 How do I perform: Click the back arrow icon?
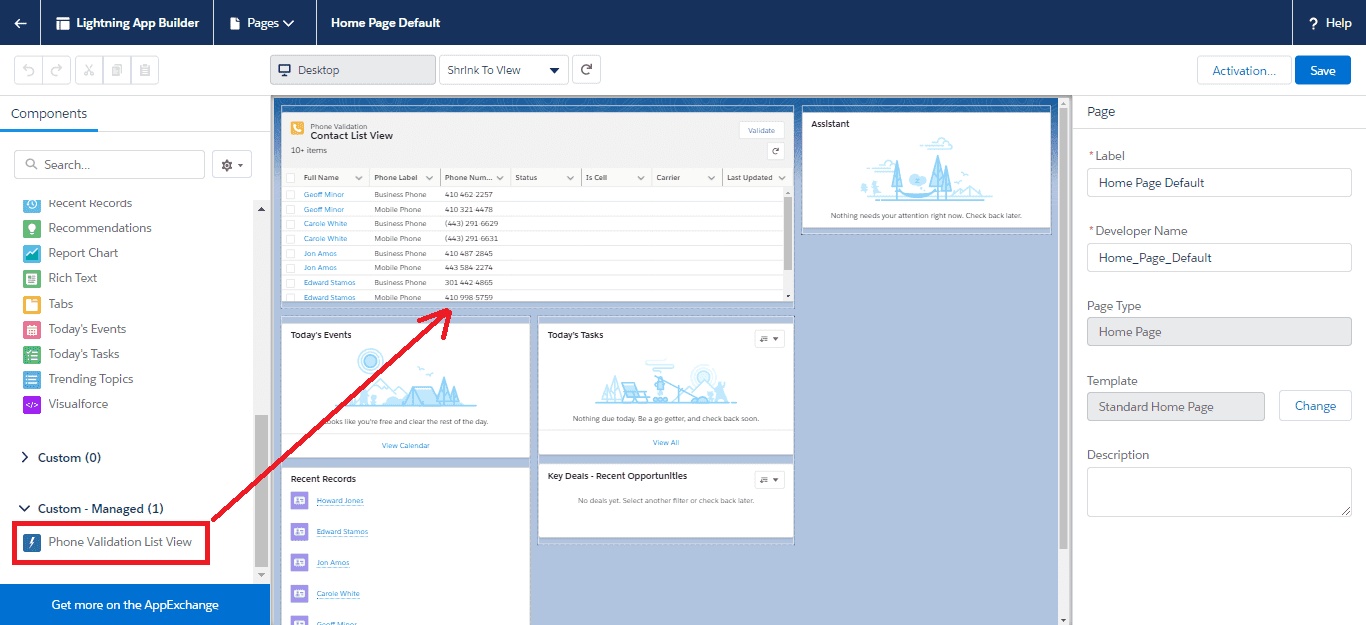click(x=20, y=23)
